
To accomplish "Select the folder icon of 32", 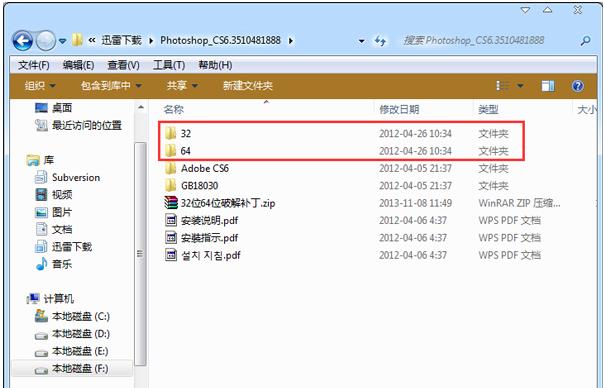I will (170, 133).
